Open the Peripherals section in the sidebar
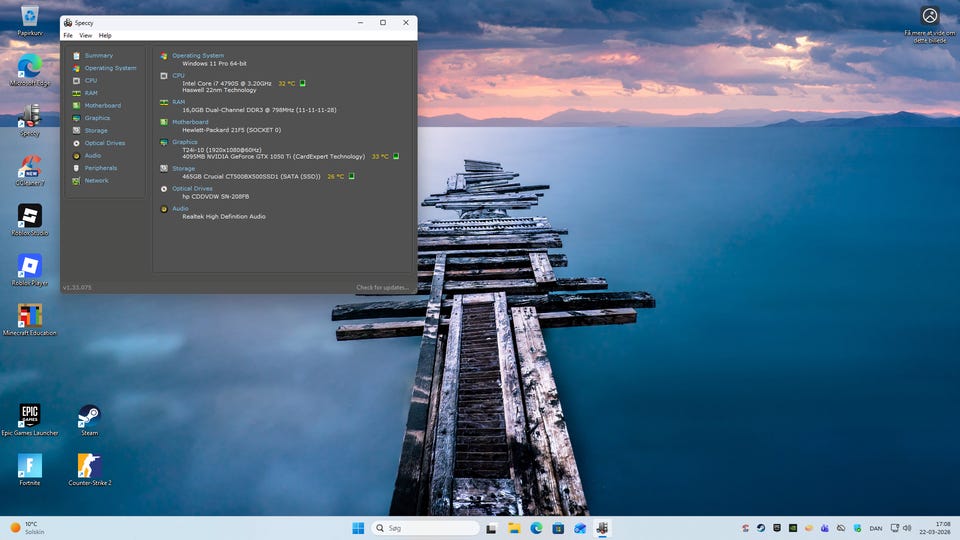The width and height of the screenshot is (960, 540). (x=100, y=168)
